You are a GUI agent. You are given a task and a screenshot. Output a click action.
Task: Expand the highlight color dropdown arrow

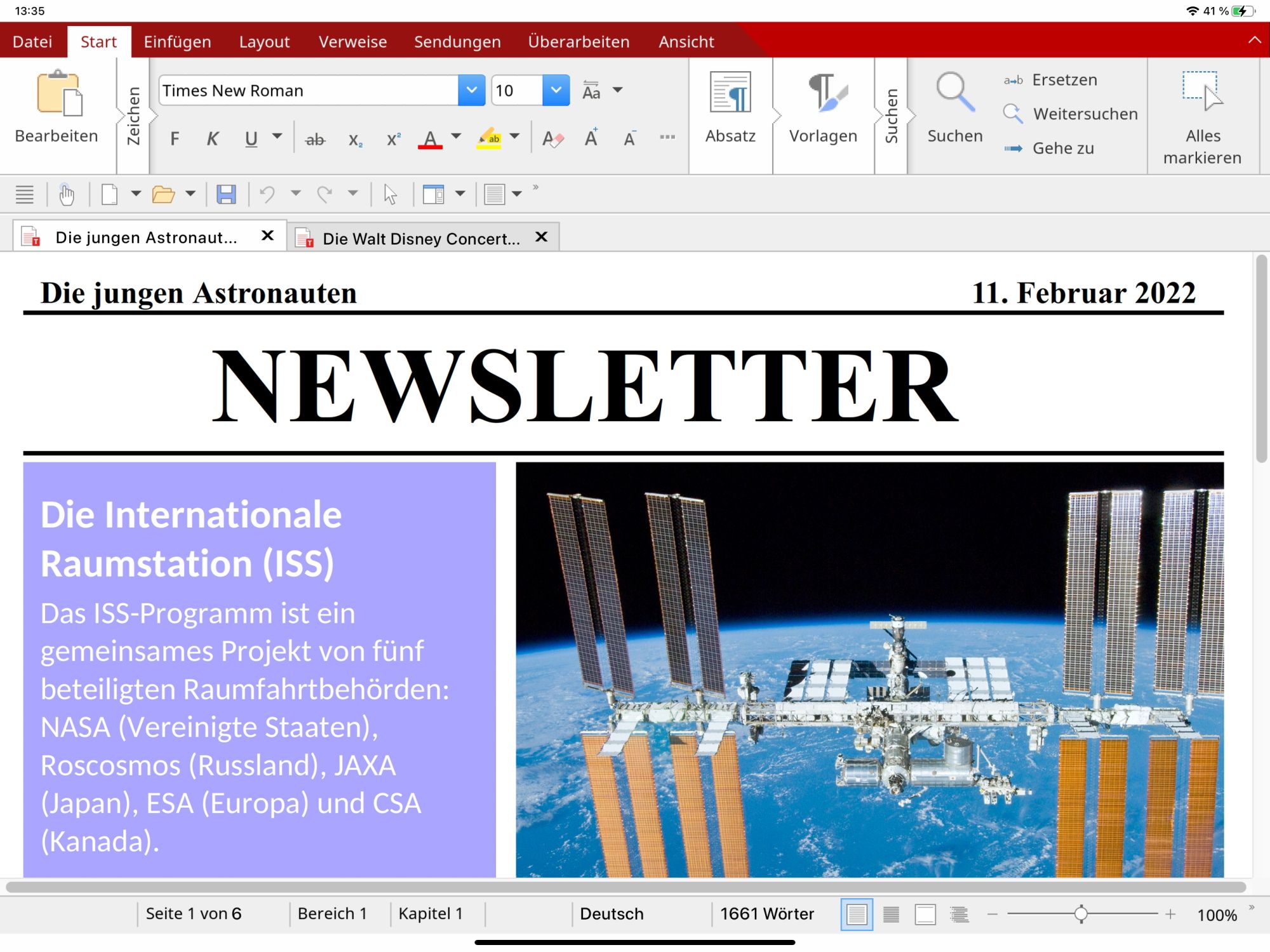[515, 136]
